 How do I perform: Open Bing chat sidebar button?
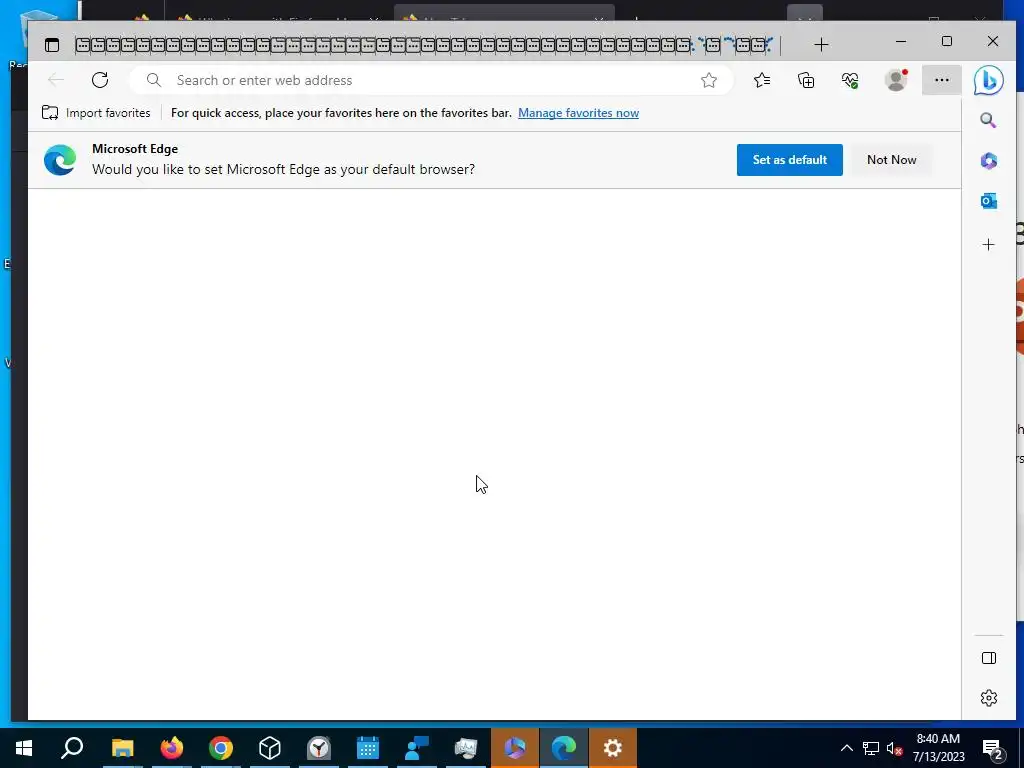[x=988, y=80]
